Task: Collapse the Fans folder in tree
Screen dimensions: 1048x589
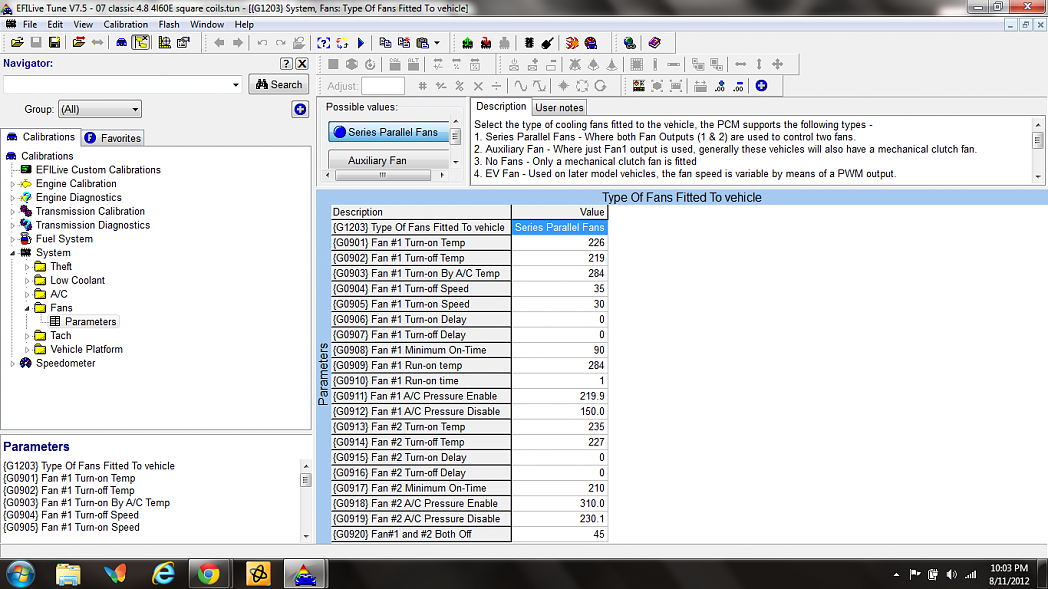Action: pos(28,308)
